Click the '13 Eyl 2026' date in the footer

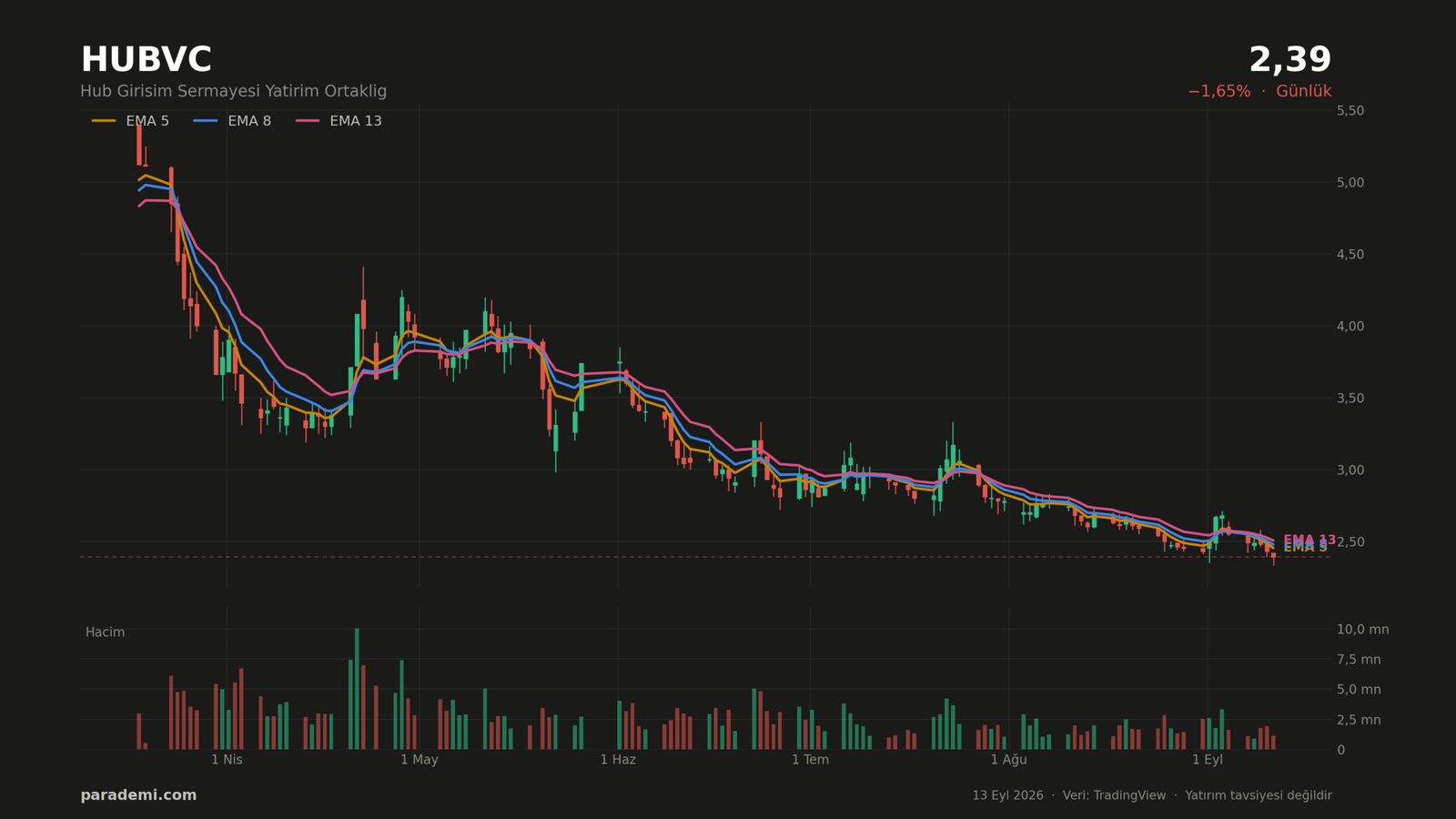click(1007, 795)
